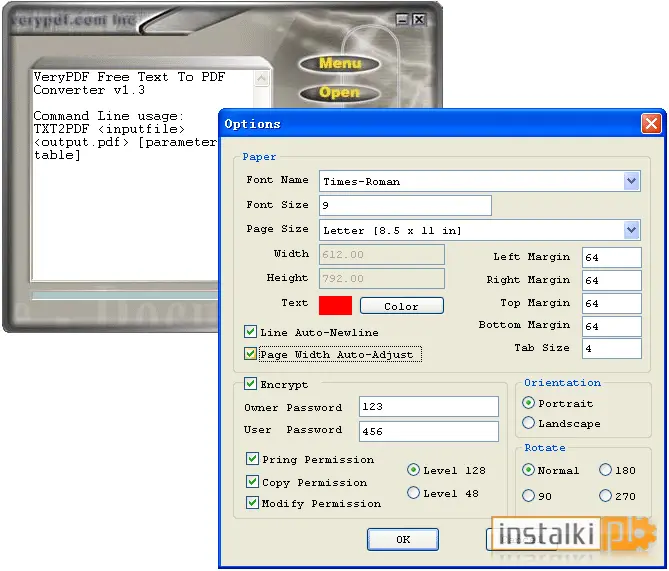Expand the Font Name dropdown arrow
This screenshot has width=669, height=571.
pos(631,181)
